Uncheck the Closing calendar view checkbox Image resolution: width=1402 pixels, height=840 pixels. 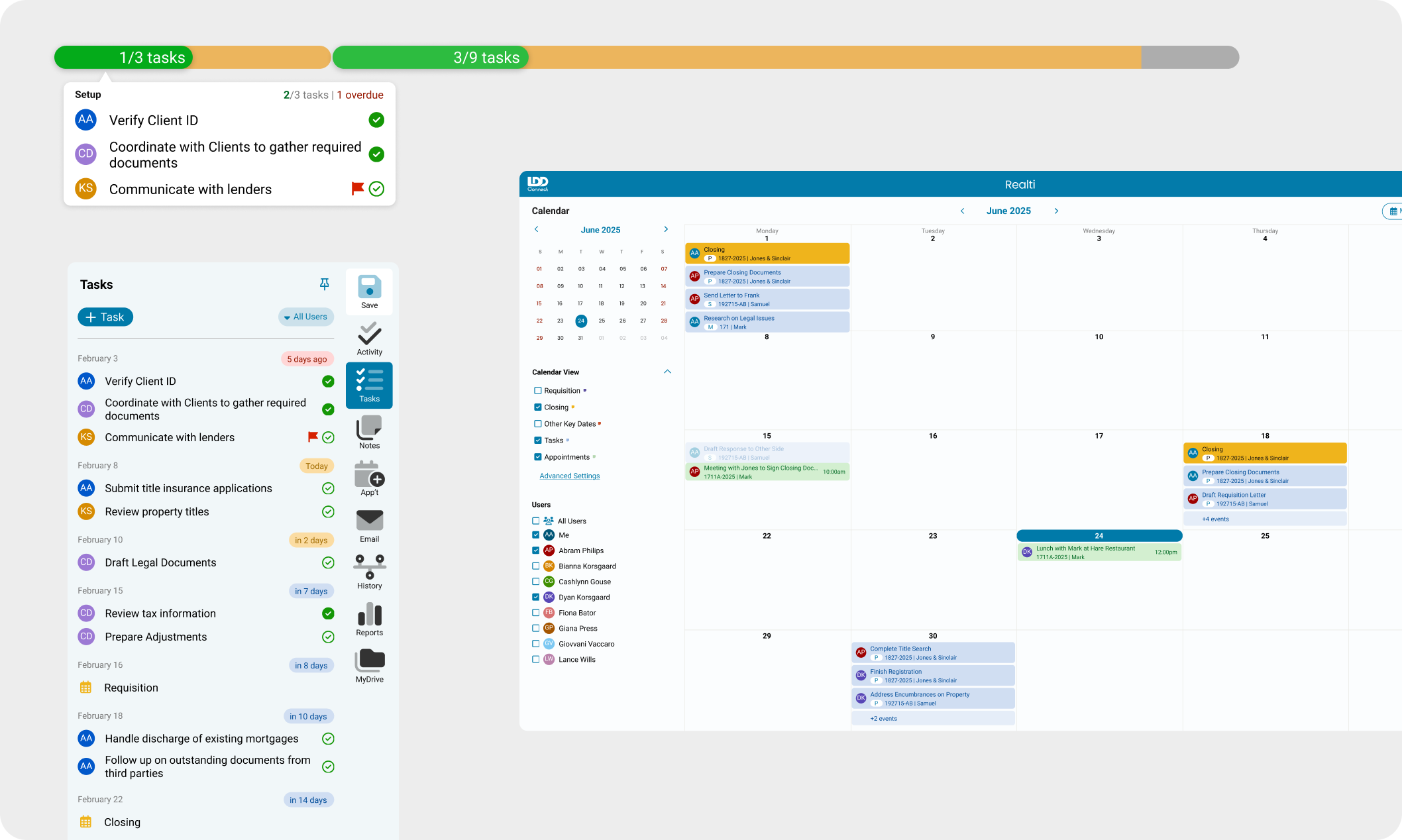pyautogui.click(x=538, y=407)
